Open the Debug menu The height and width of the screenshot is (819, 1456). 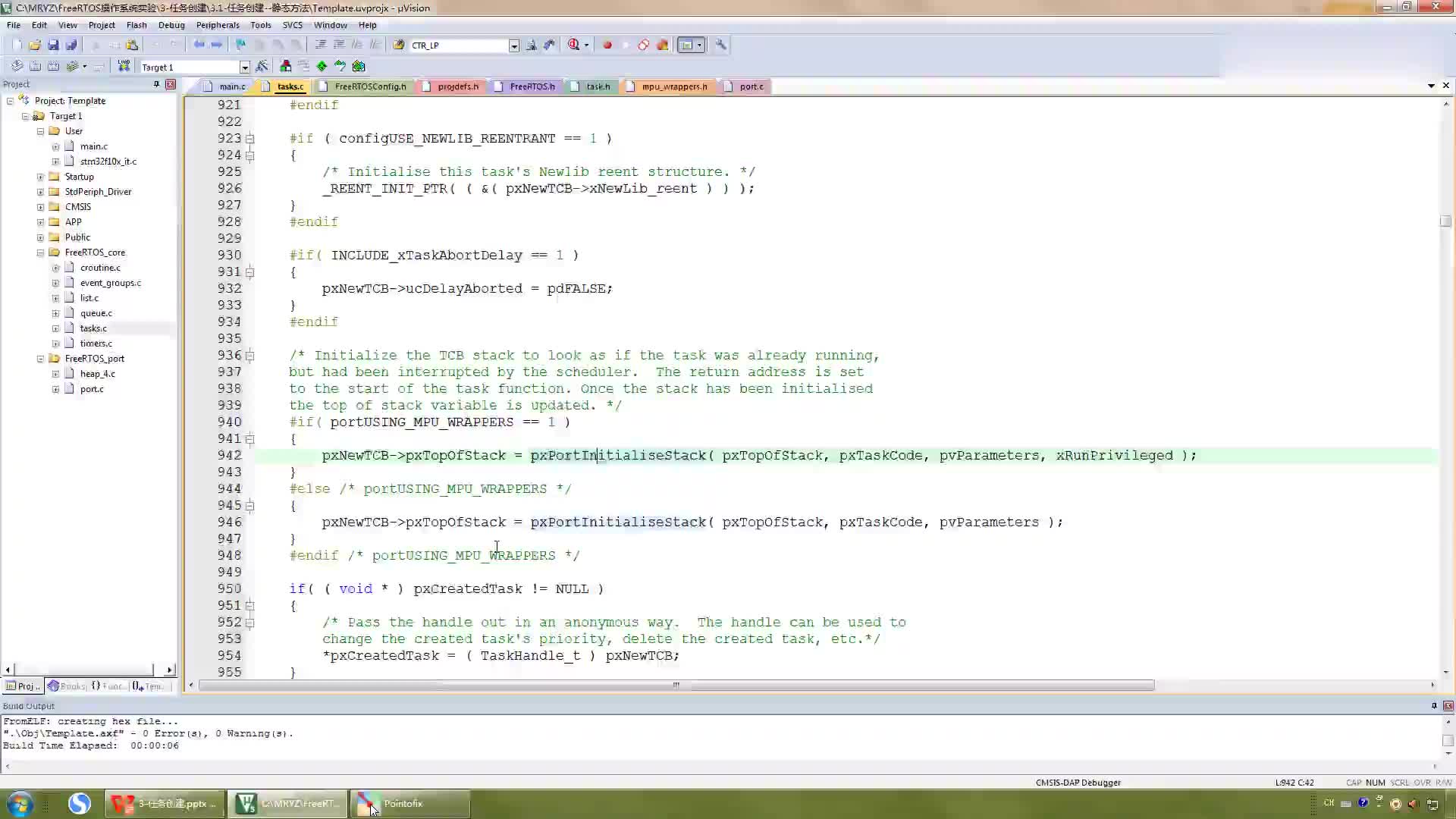[171, 25]
